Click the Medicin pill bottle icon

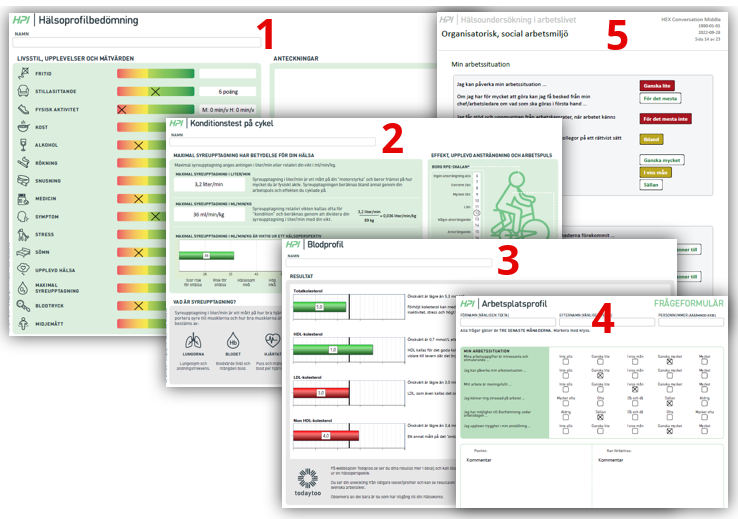tap(24, 199)
